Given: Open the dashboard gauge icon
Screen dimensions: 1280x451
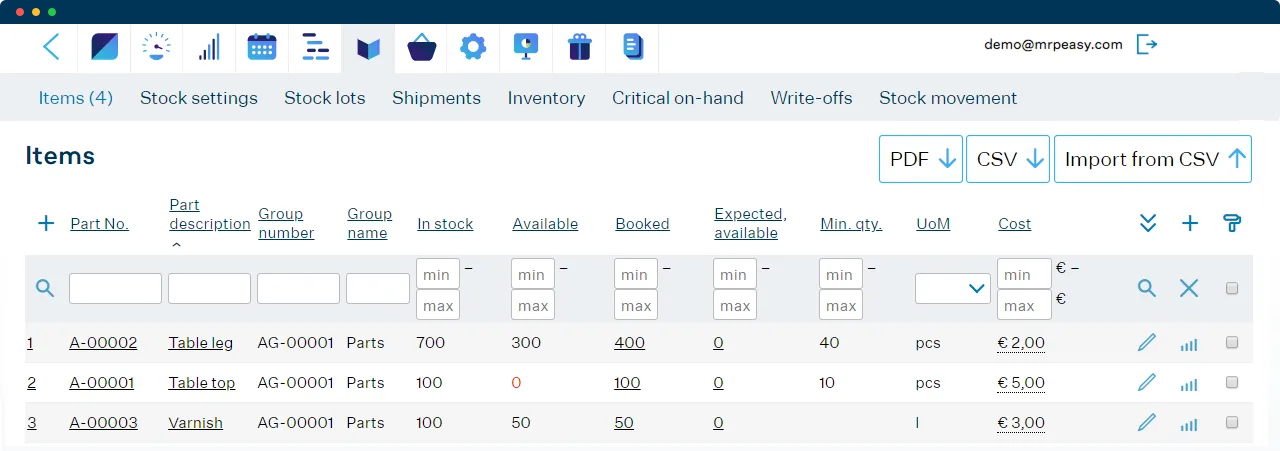Looking at the screenshot, I should [157, 47].
